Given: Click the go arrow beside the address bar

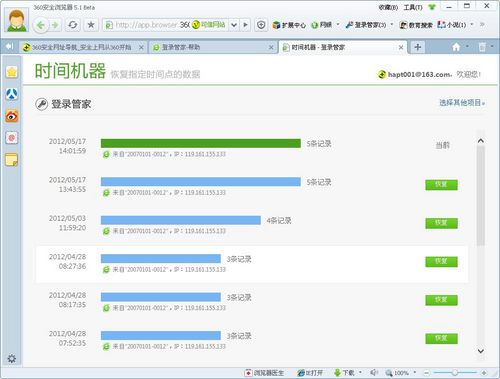Looking at the screenshot, I should (245, 25).
